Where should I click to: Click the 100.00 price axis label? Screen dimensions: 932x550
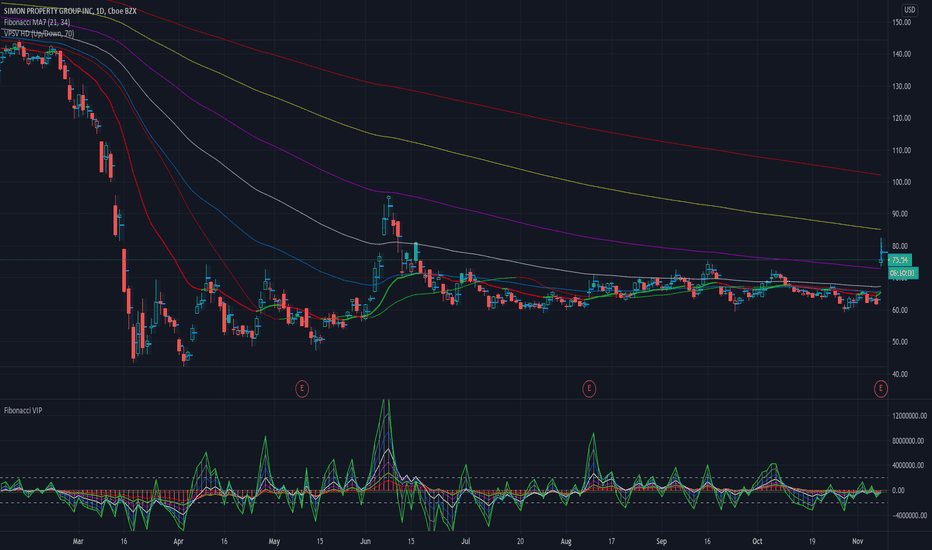point(901,182)
